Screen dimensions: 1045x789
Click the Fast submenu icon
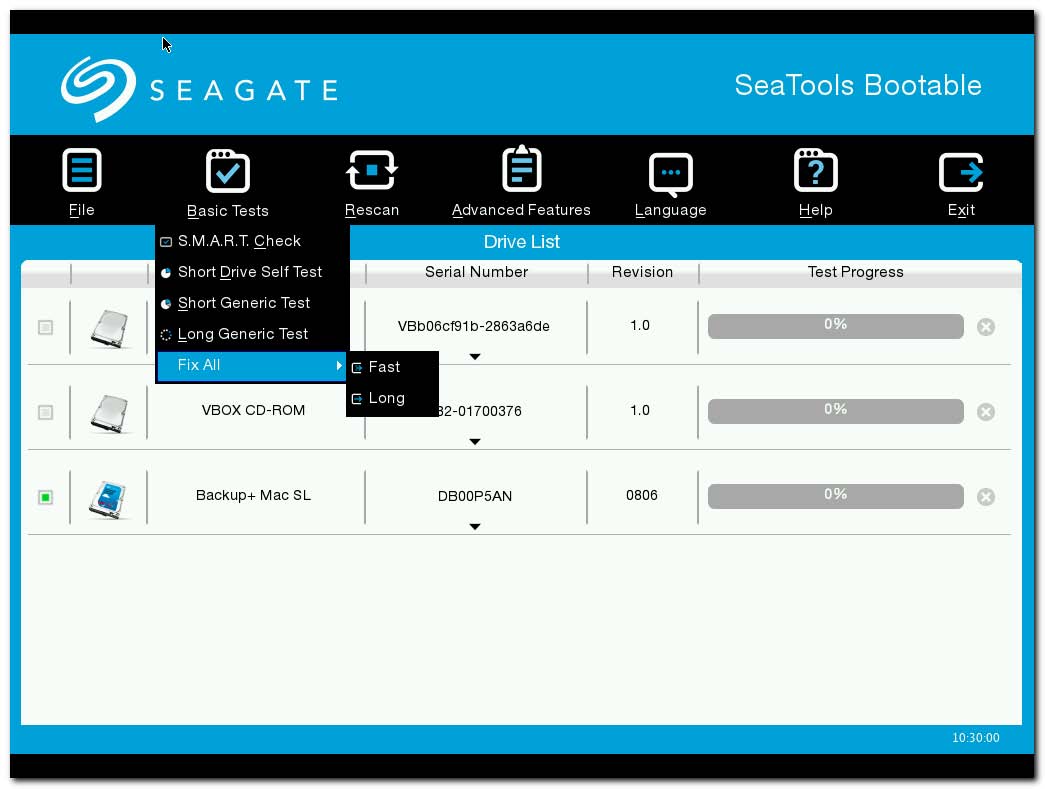click(x=357, y=368)
